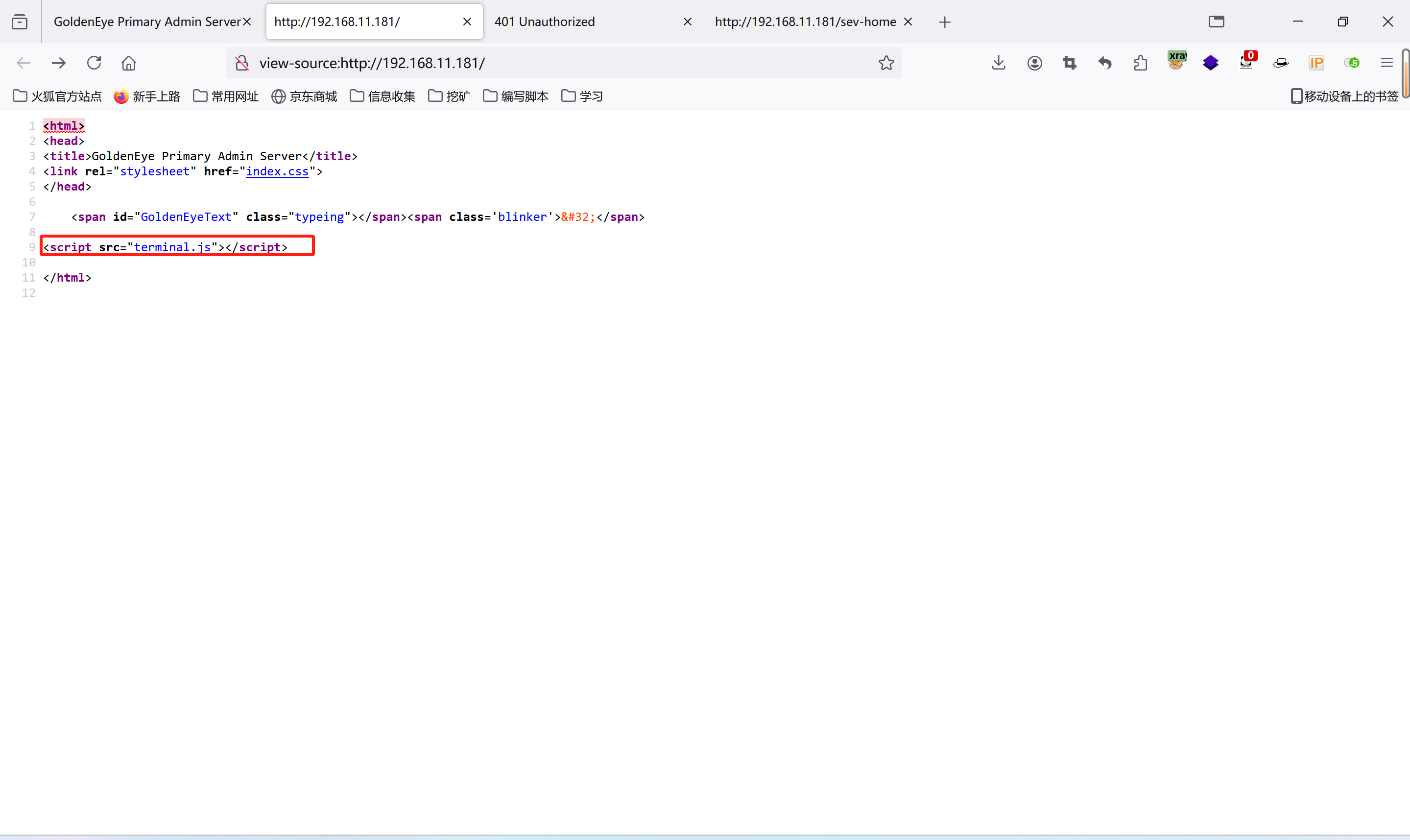This screenshot has width=1410, height=840.
Task: Click the screenshot crop icon
Action: [1070, 63]
